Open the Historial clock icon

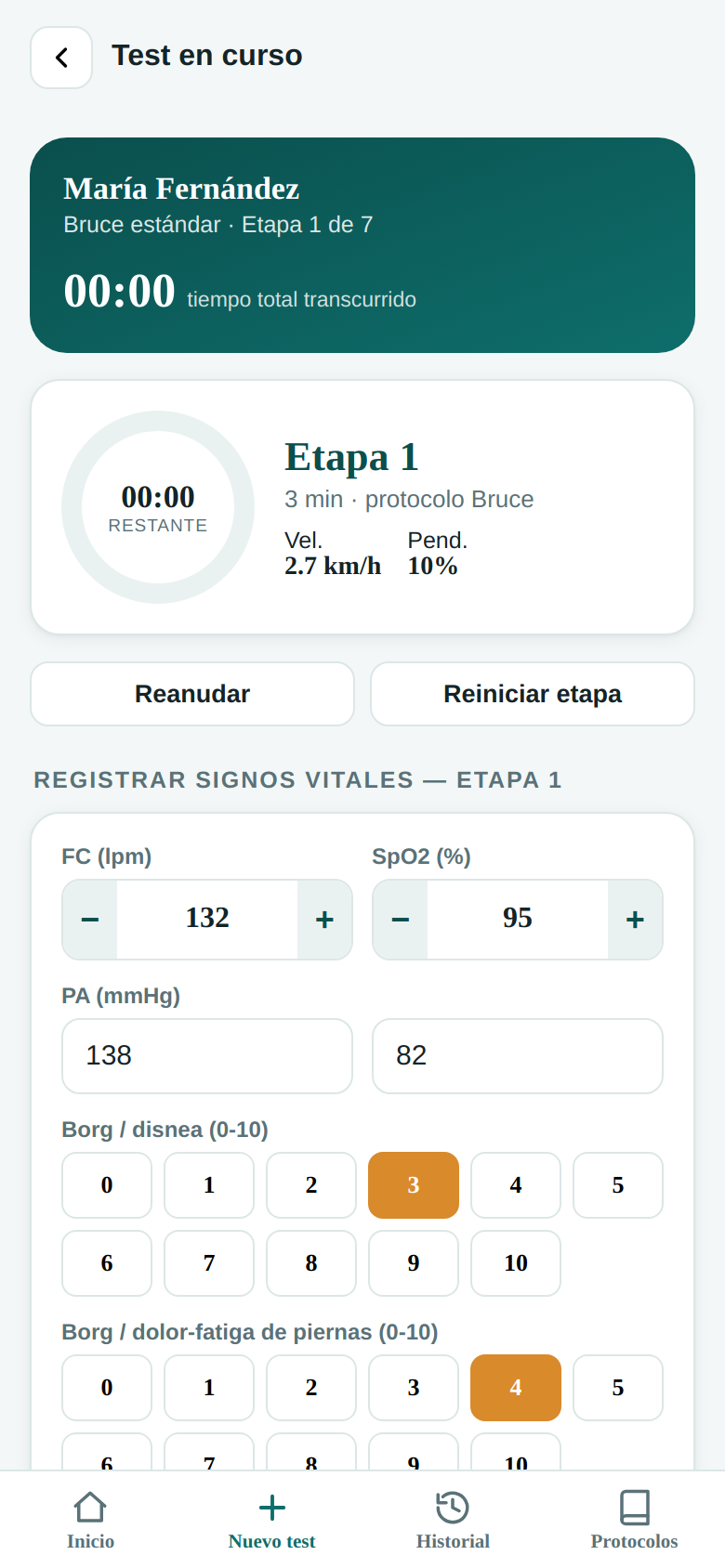point(453,1507)
